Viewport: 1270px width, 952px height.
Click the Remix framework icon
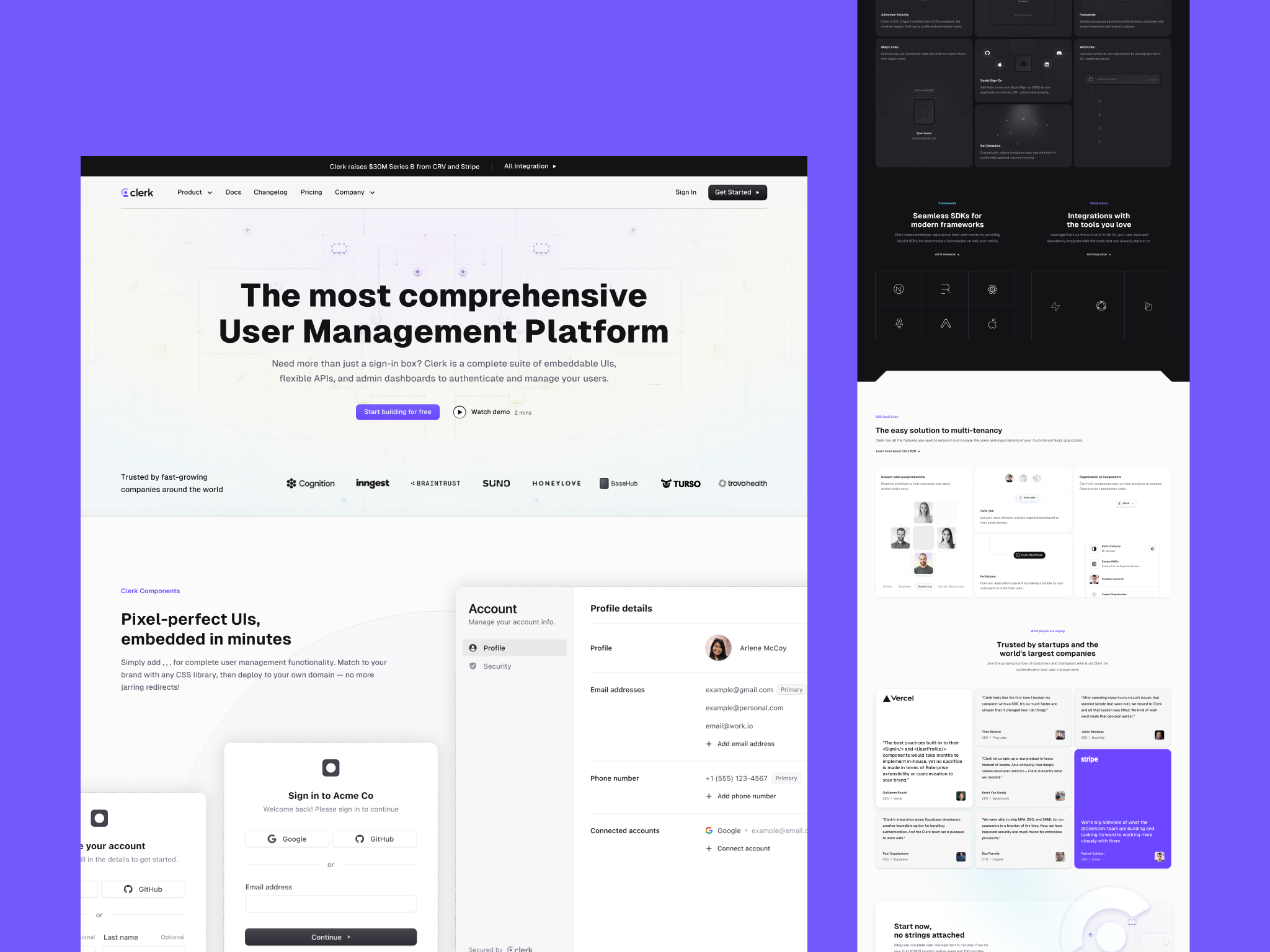click(945, 289)
